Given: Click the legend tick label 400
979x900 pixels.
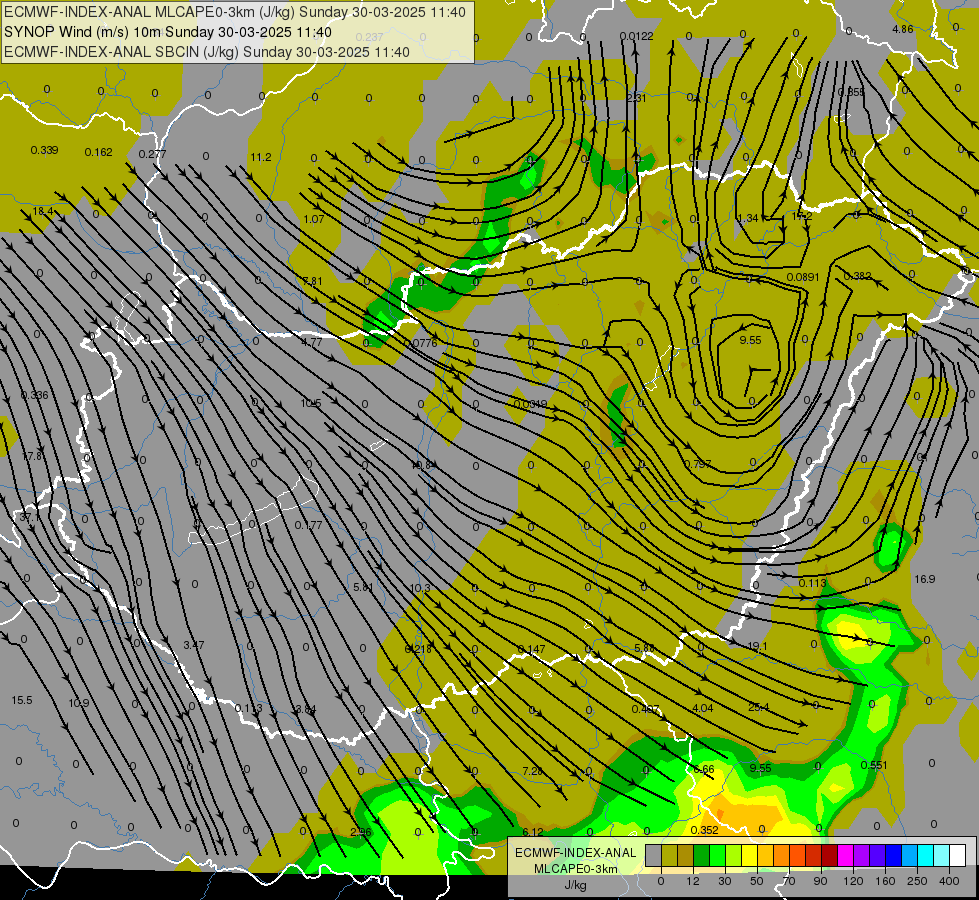Looking at the screenshot, I should pyautogui.click(x=949, y=881).
